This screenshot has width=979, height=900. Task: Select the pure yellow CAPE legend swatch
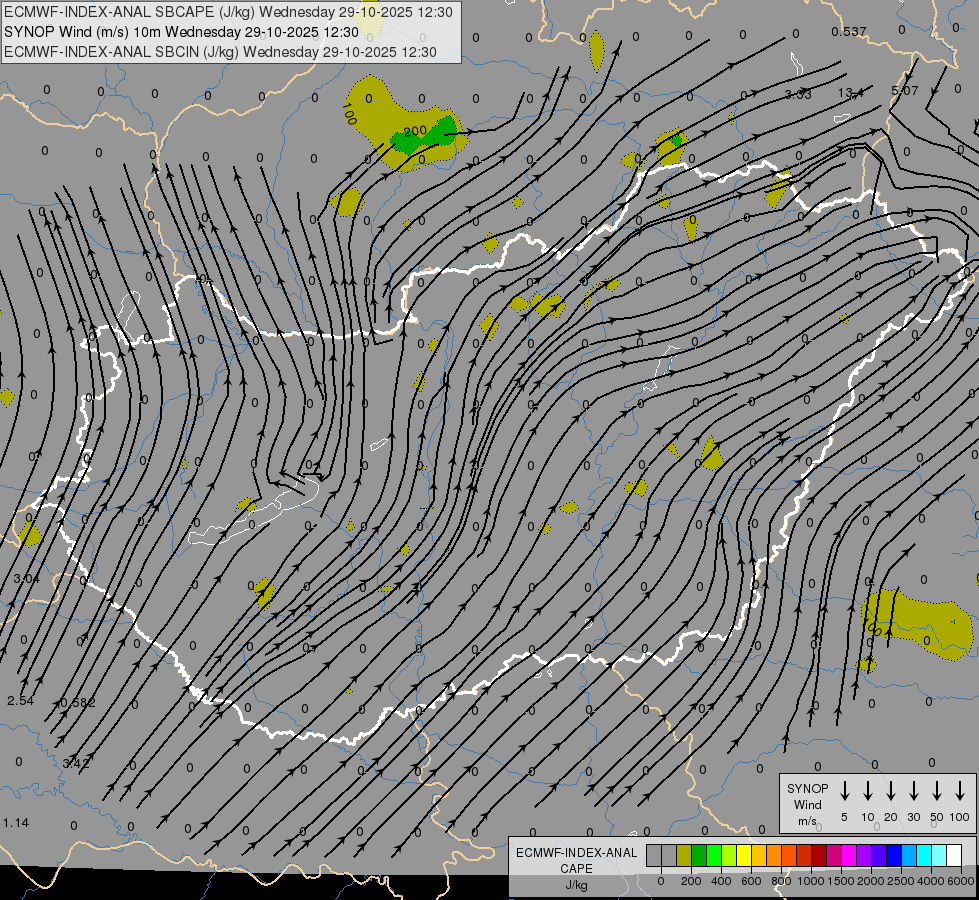pyautogui.click(x=744, y=855)
